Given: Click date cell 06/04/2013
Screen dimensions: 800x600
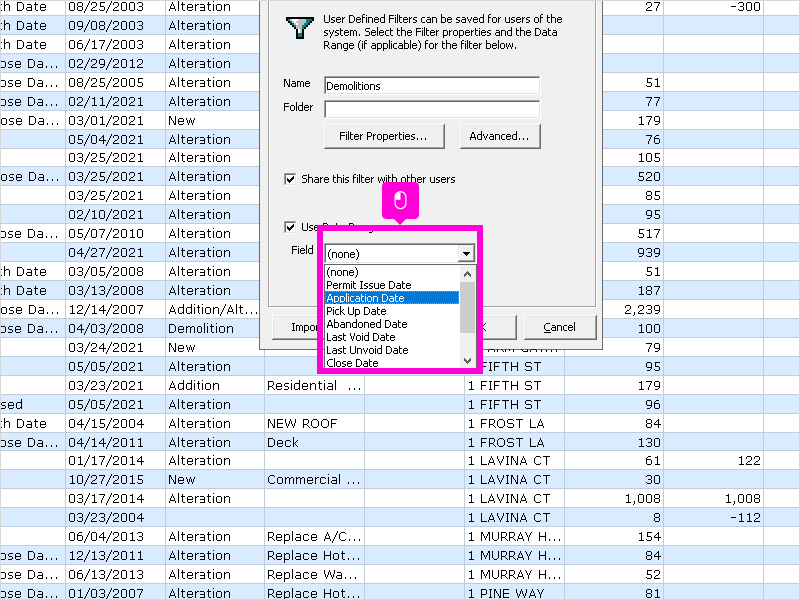Looking at the screenshot, I should click(x=115, y=537).
